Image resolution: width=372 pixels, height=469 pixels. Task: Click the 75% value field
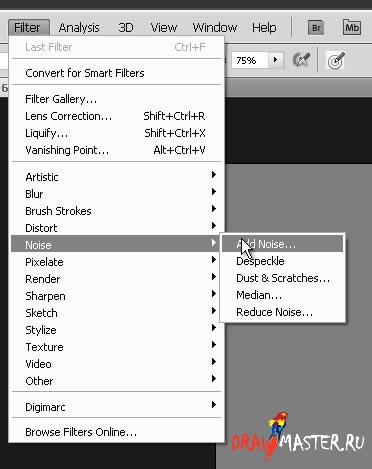point(249,60)
